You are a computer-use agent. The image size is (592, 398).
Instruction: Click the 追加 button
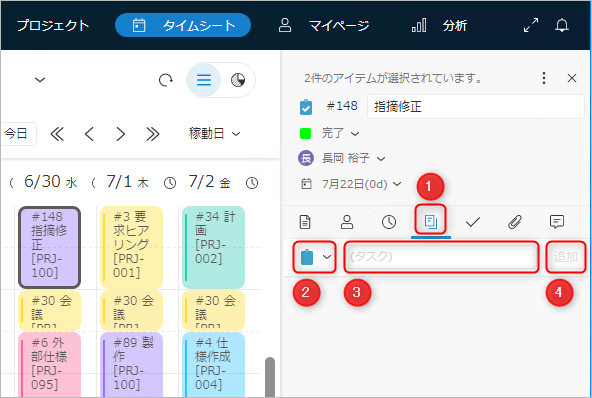[x=565, y=257]
